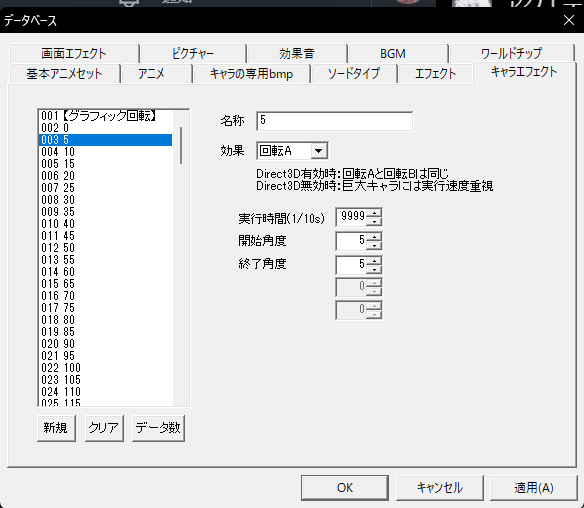Open the ピクチャー tab

click(193, 54)
